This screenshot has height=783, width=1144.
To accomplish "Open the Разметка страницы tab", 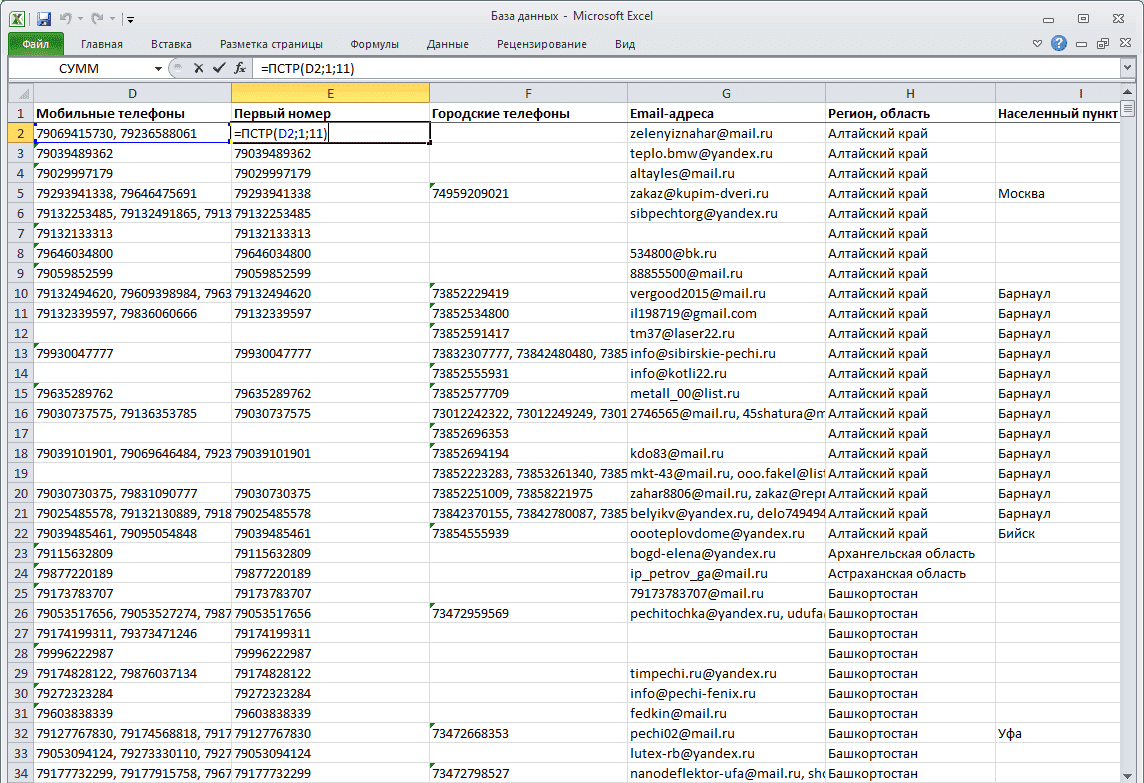I will coord(271,44).
